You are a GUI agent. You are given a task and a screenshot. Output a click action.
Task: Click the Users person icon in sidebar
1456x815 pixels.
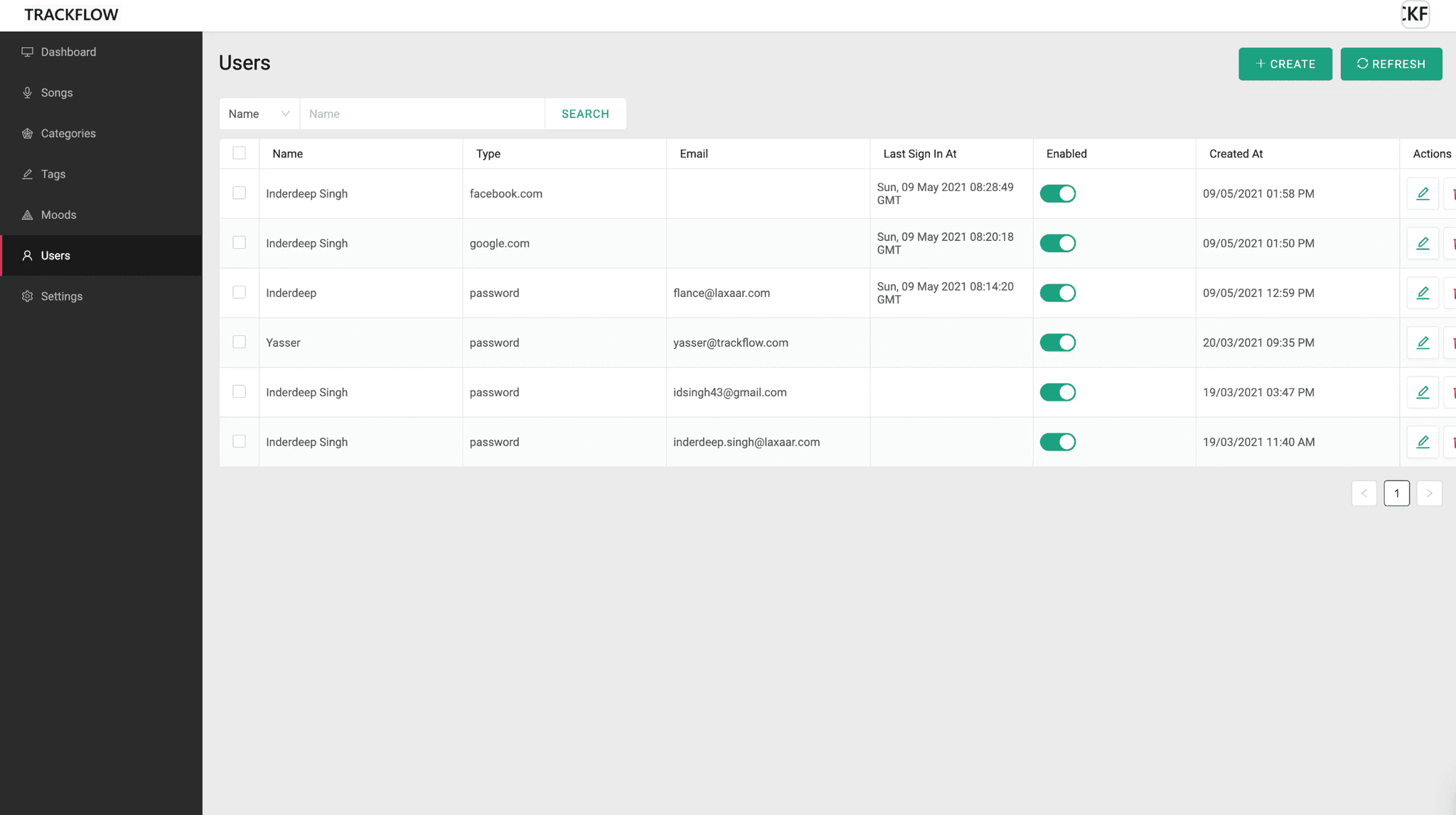27,255
